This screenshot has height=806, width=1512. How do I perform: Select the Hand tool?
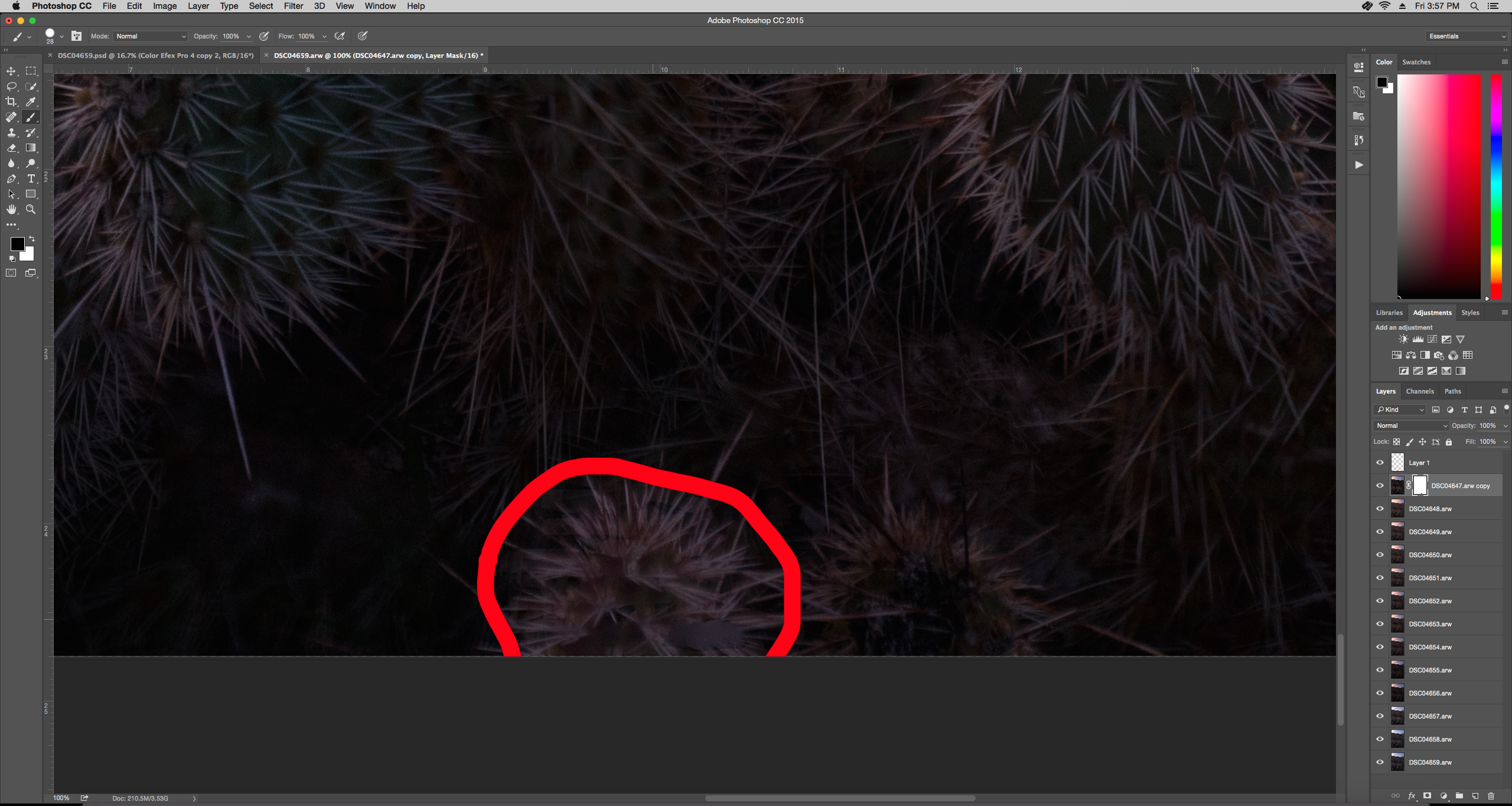tap(11, 209)
